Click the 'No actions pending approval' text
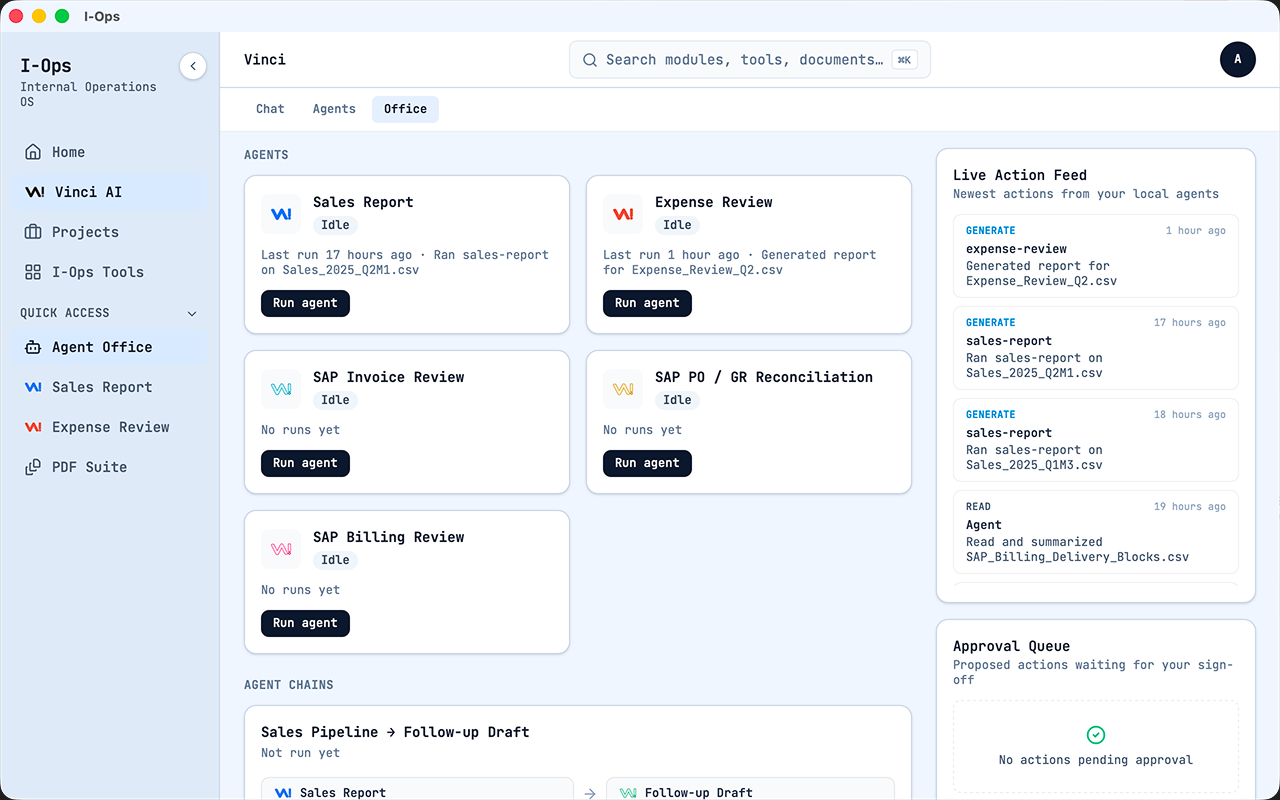Screen dimensions: 1280x800 (1096, 760)
